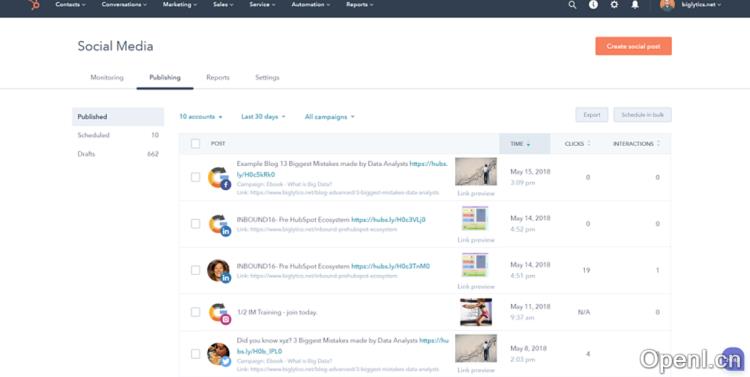Open the Marketing navigation menu
Image resolution: width=750 pixels, height=377 pixels.
(180, 5)
